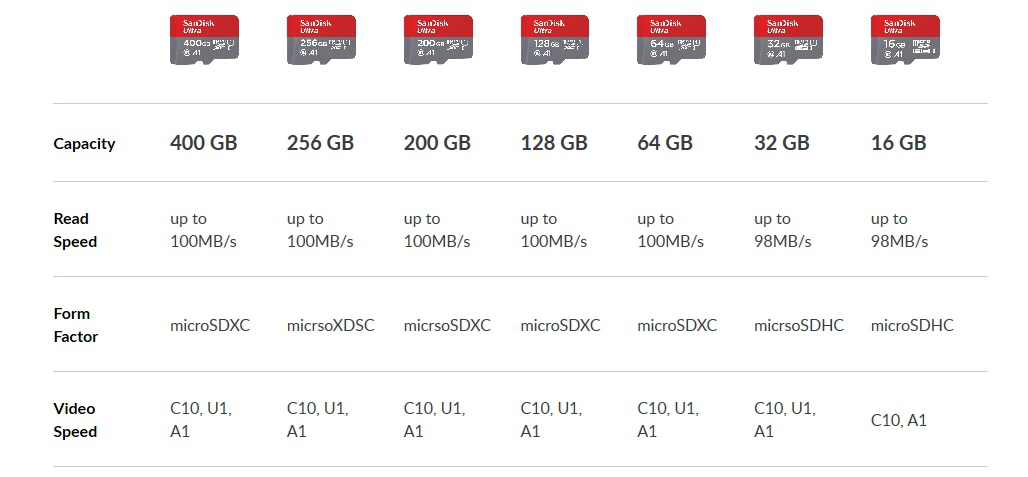Click the Capacity row header
The height and width of the screenshot is (477, 1028).
[84, 144]
